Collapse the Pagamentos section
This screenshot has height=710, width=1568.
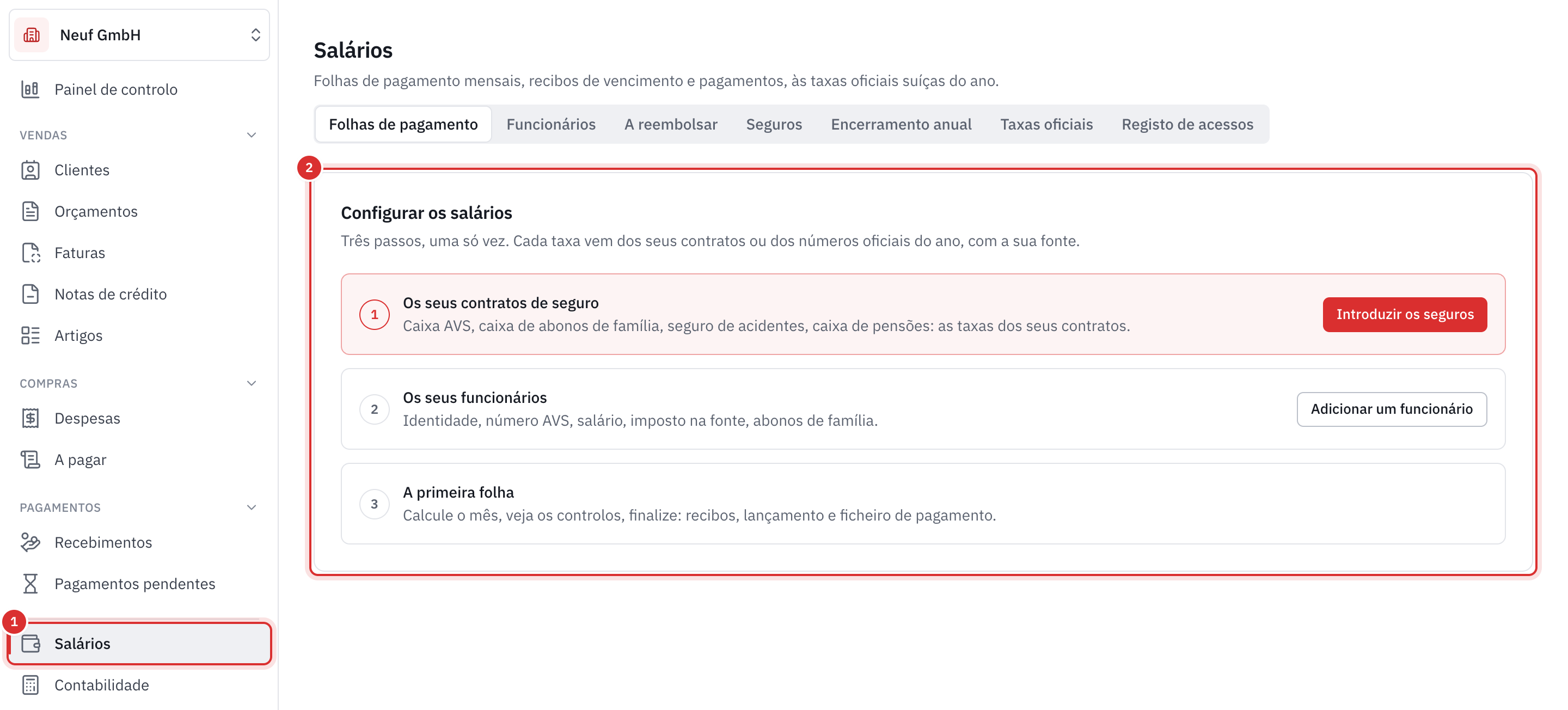click(252, 508)
